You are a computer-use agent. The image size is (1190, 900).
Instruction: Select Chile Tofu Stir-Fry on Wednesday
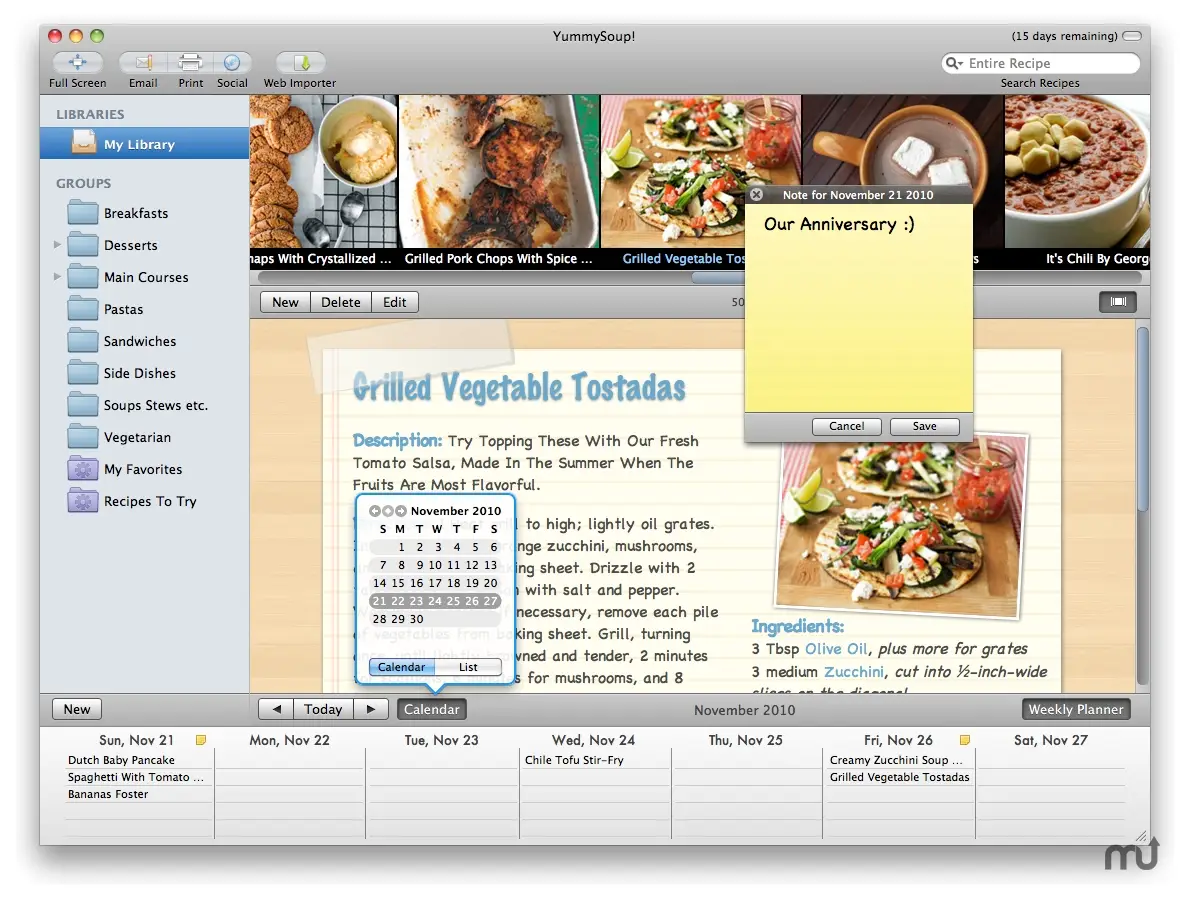[575, 760]
